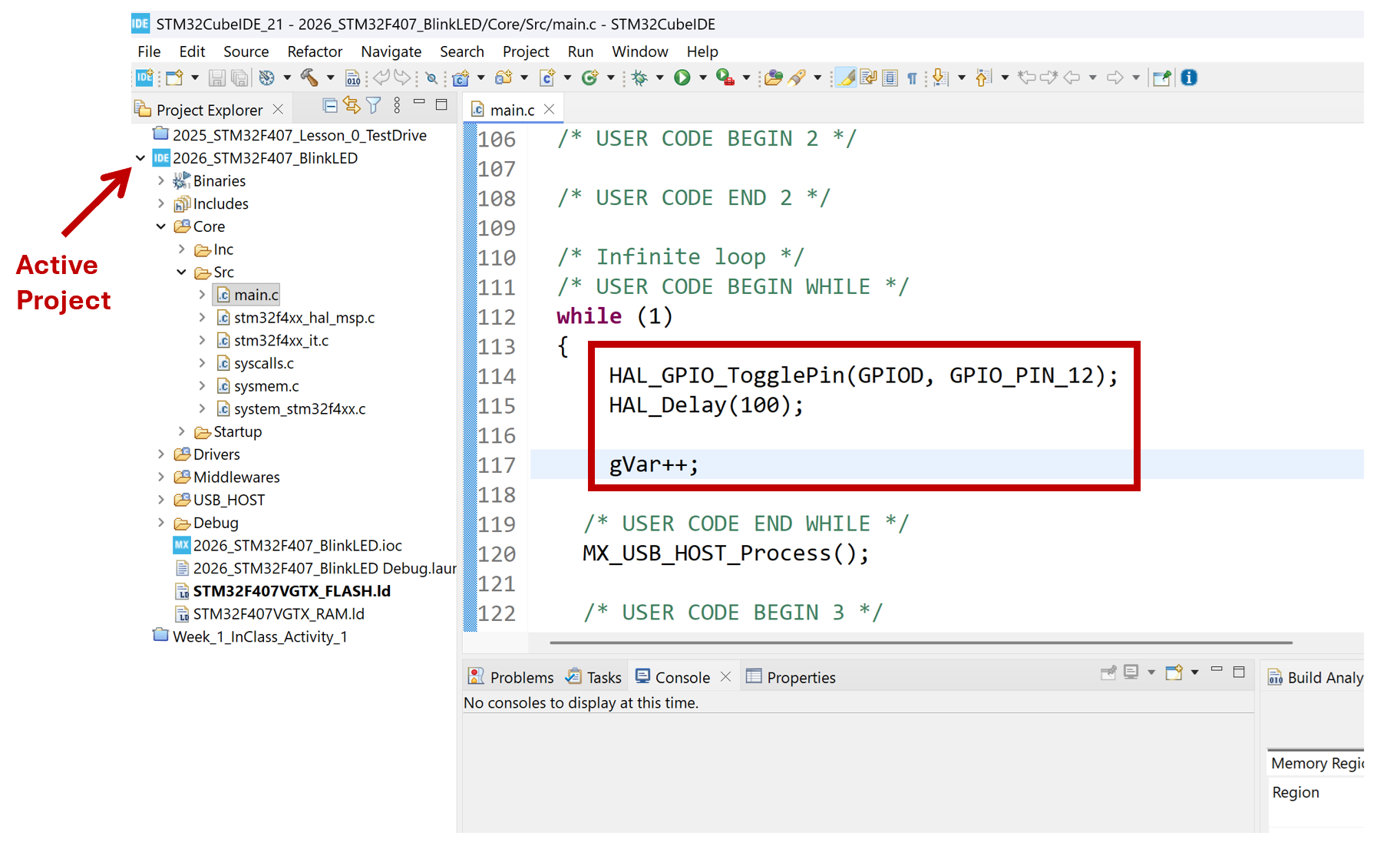
Task: Place cursor on the gVar++ line
Action: 946,464
